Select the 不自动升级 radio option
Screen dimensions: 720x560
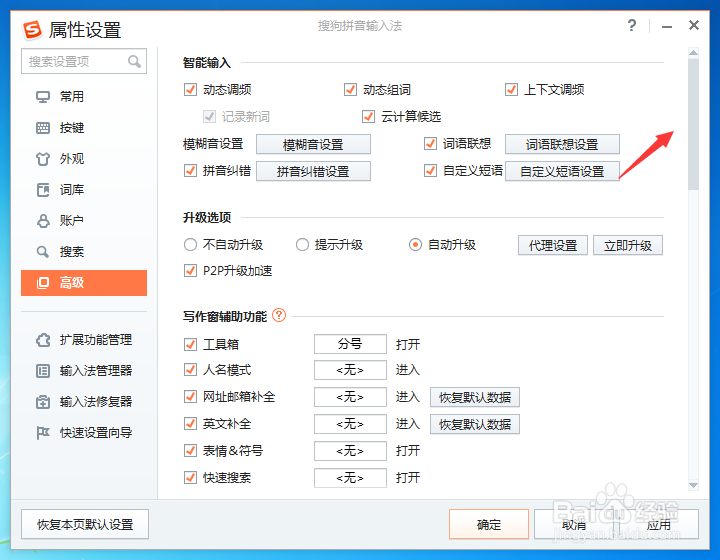tap(190, 245)
